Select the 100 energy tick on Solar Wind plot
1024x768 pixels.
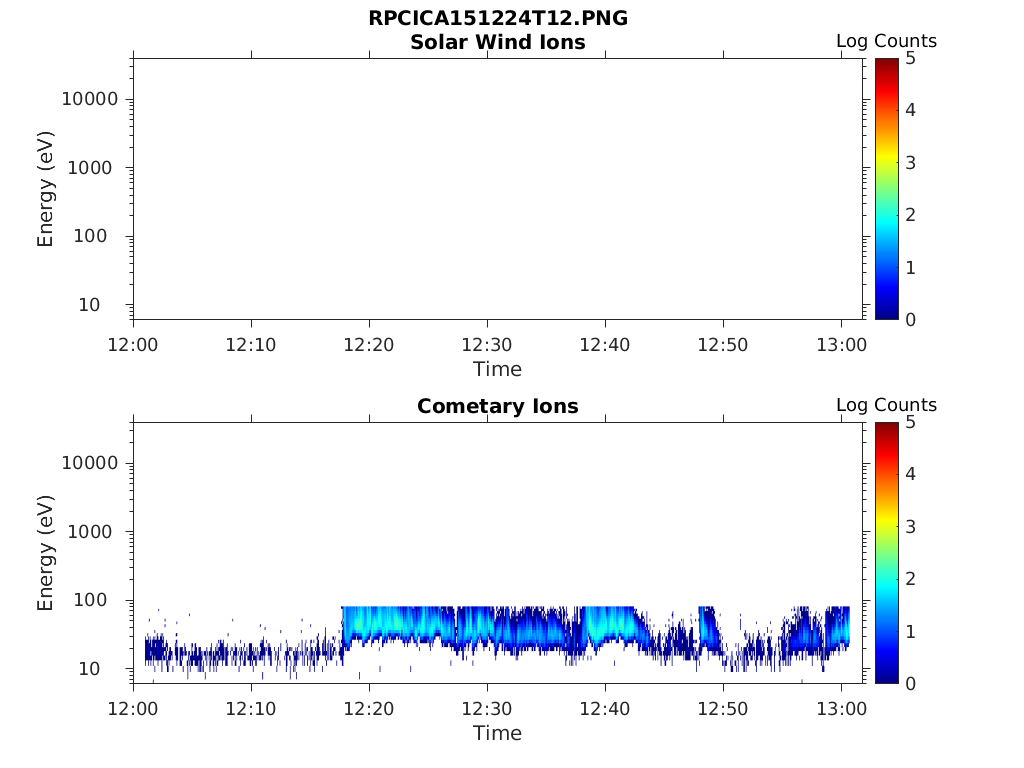click(90, 236)
